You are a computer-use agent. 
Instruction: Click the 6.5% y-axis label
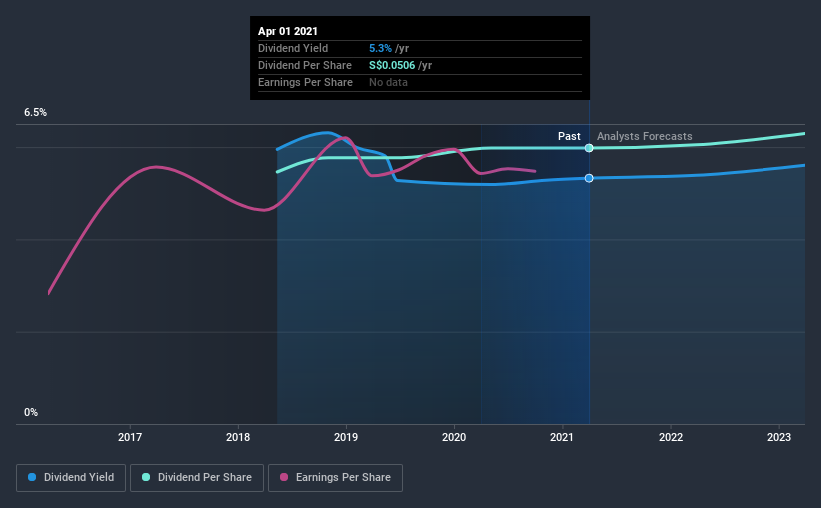coord(35,113)
